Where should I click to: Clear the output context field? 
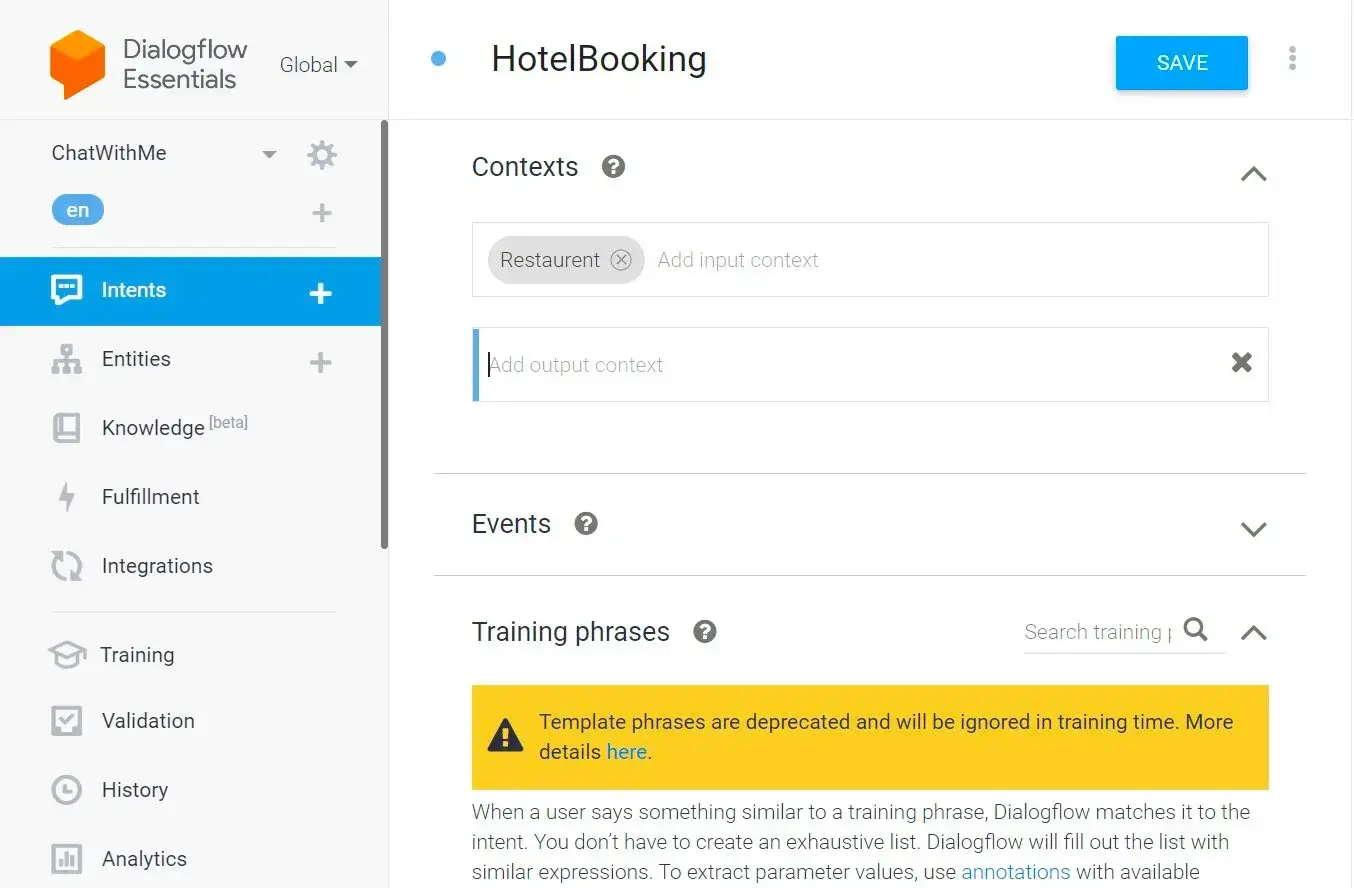point(1241,363)
